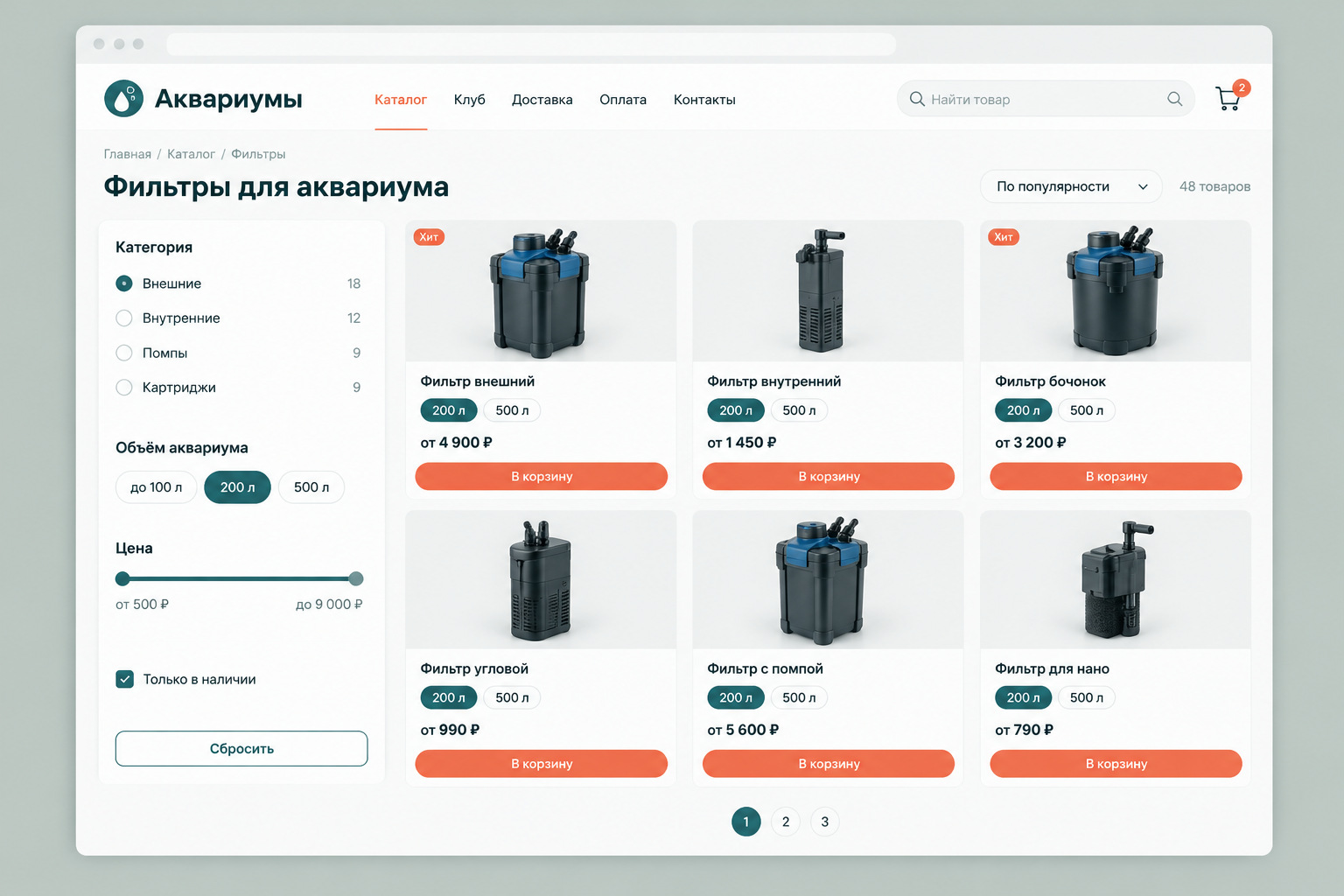
Task: Open Фильтр внутренний product image
Action: [828, 291]
